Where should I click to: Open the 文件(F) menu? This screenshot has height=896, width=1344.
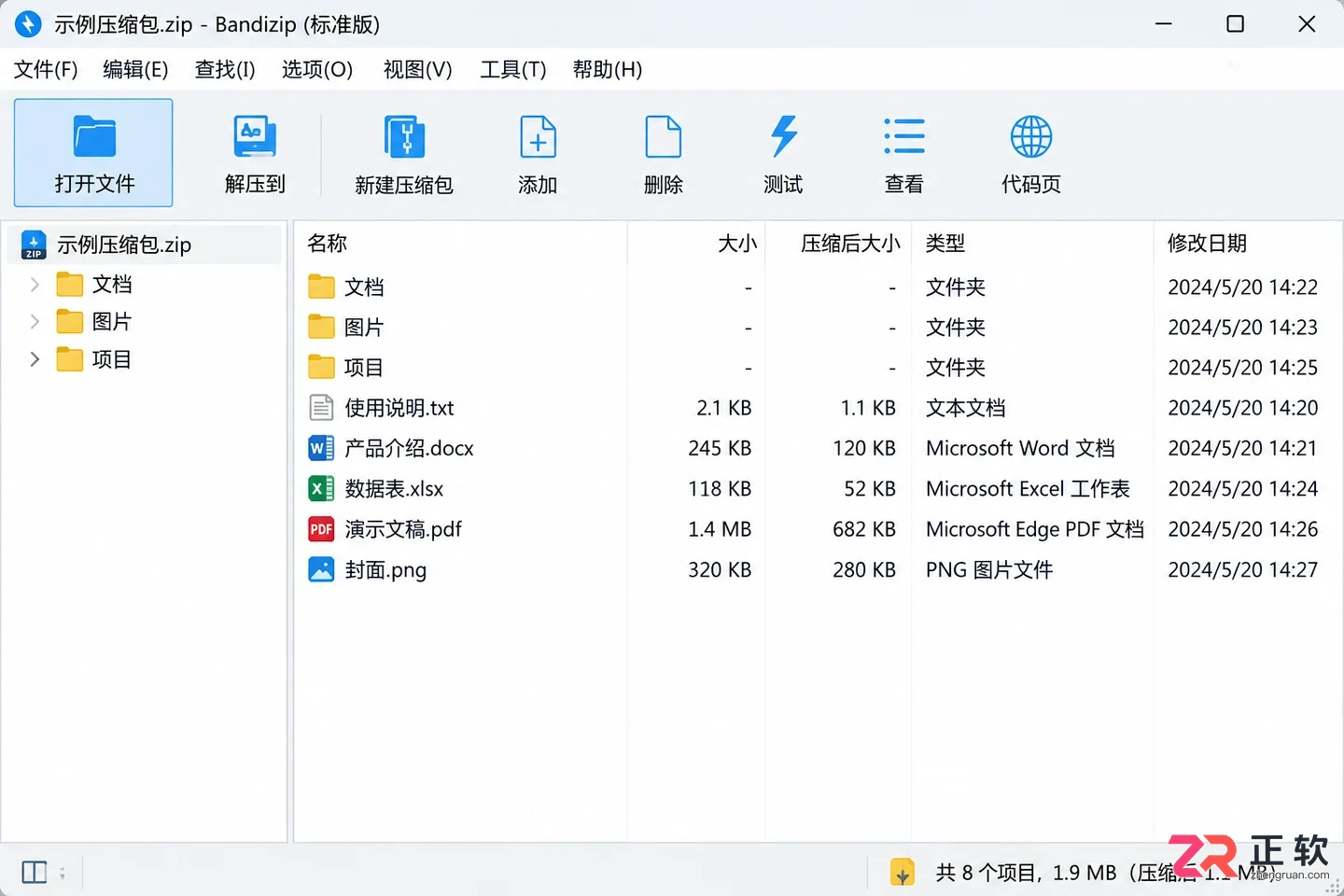[46, 70]
